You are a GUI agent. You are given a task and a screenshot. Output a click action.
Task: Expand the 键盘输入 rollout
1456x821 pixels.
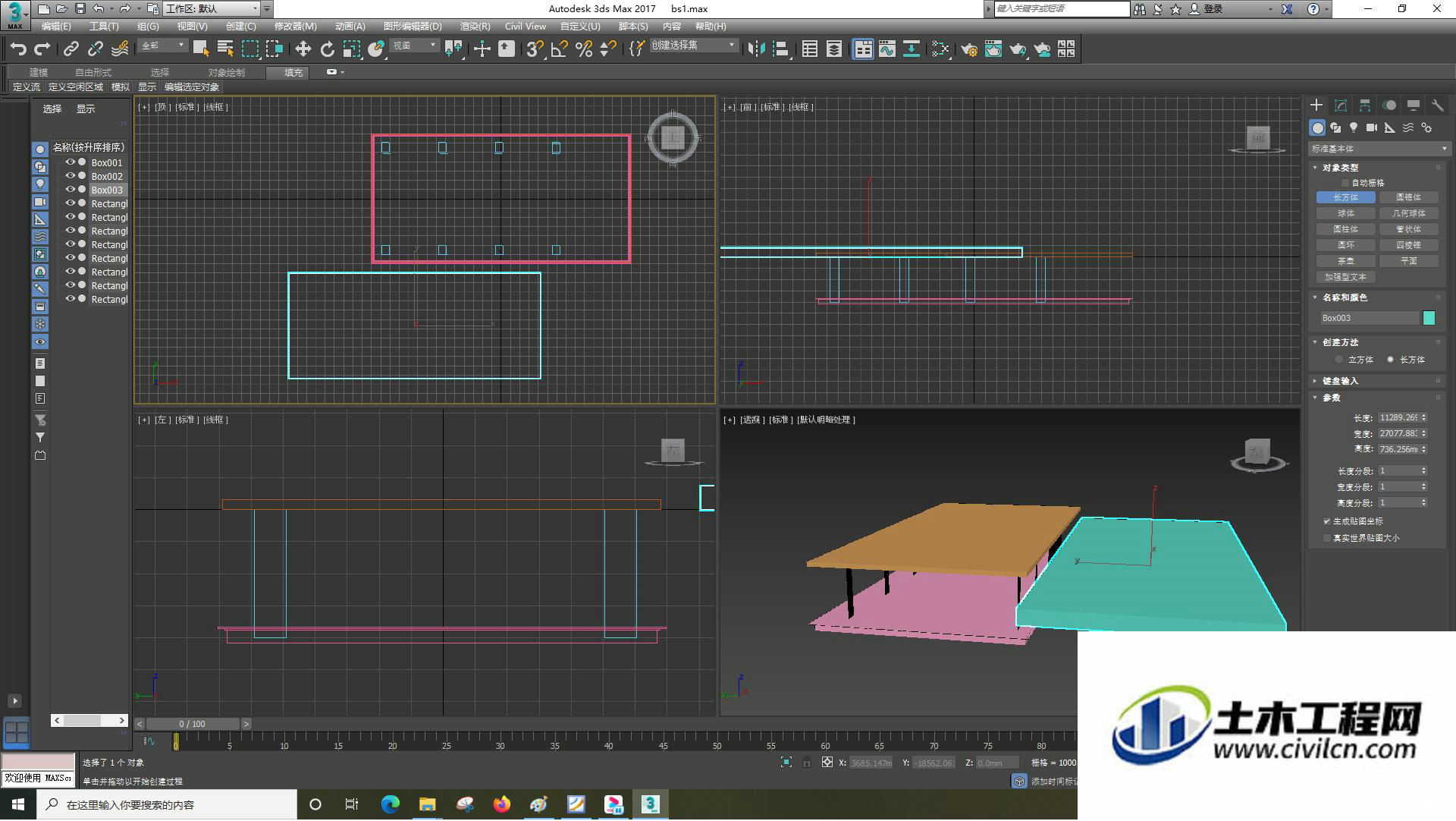pyautogui.click(x=1340, y=381)
